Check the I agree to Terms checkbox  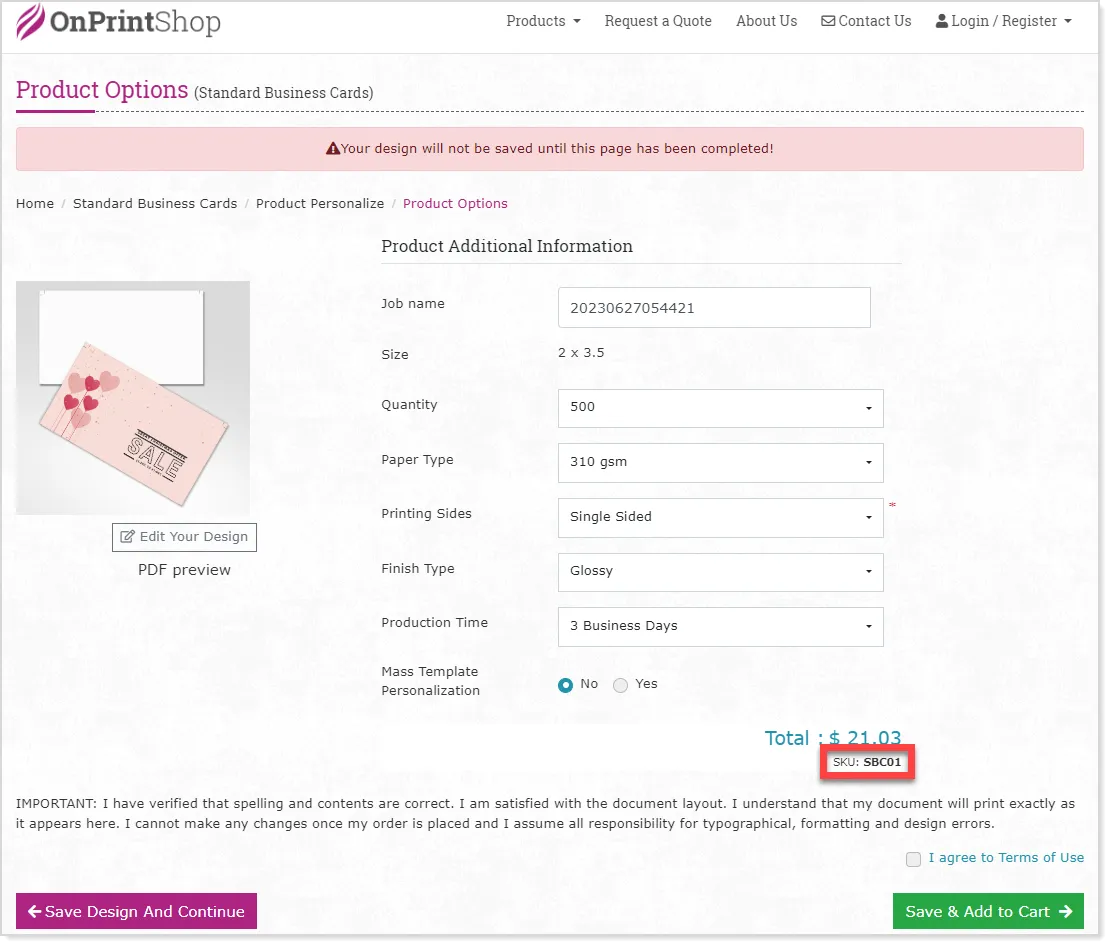tap(913, 859)
